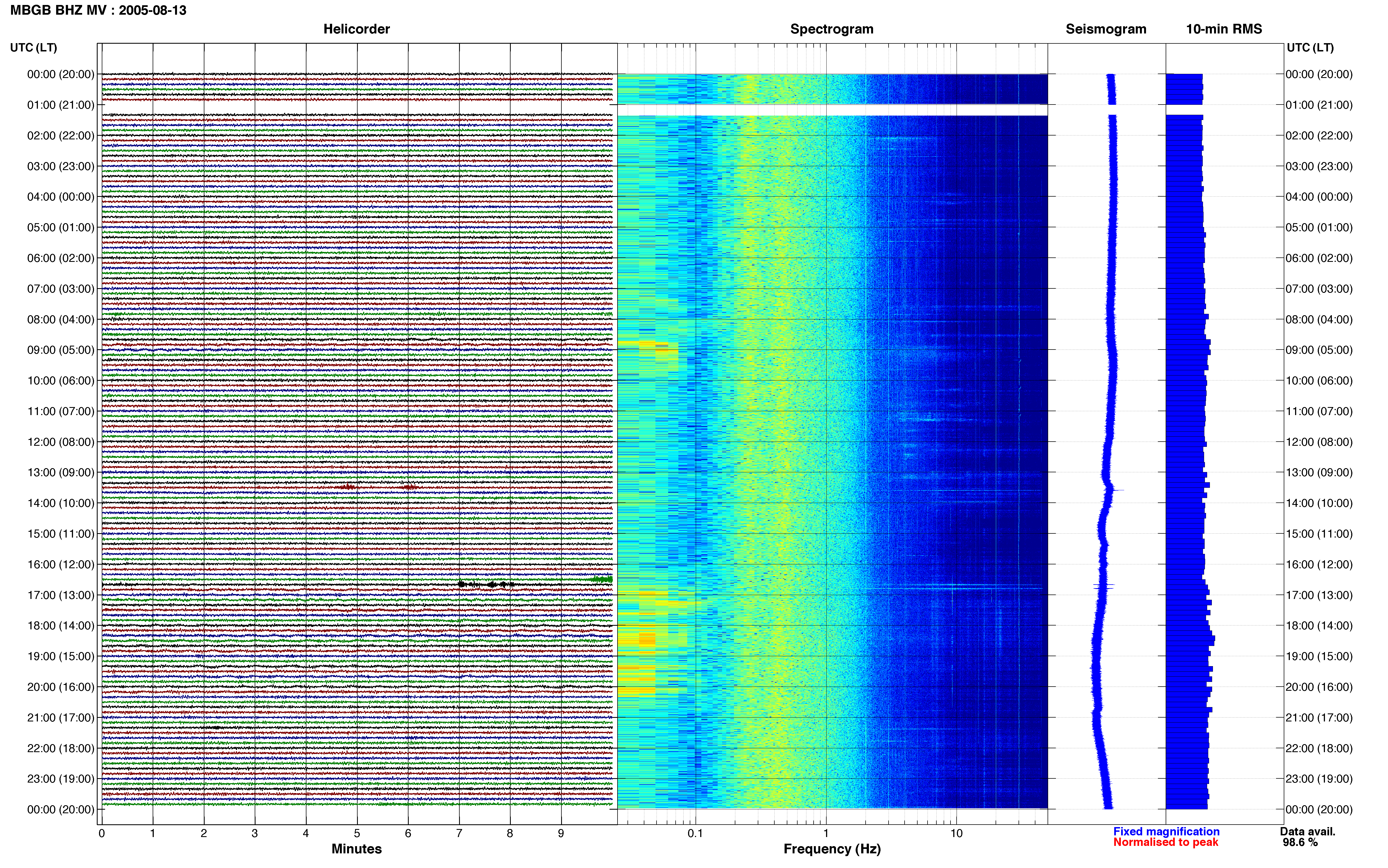Click the spectrogram frequency tick '1'

click(x=826, y=833)
